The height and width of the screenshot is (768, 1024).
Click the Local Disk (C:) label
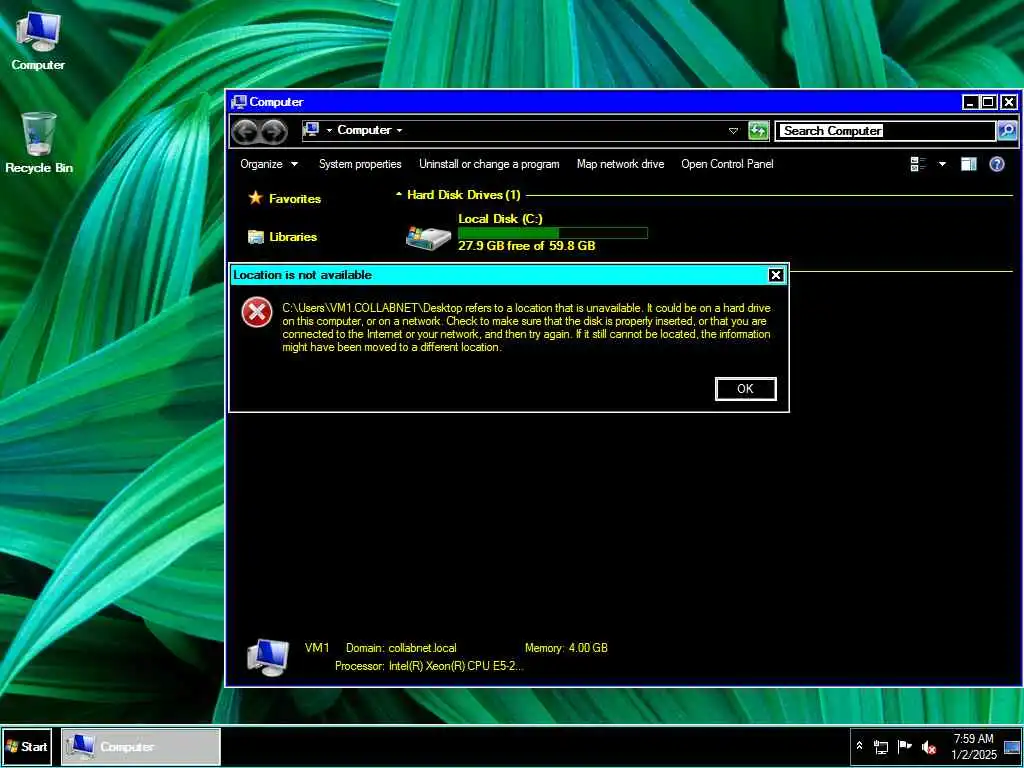[x=500, y=219]
